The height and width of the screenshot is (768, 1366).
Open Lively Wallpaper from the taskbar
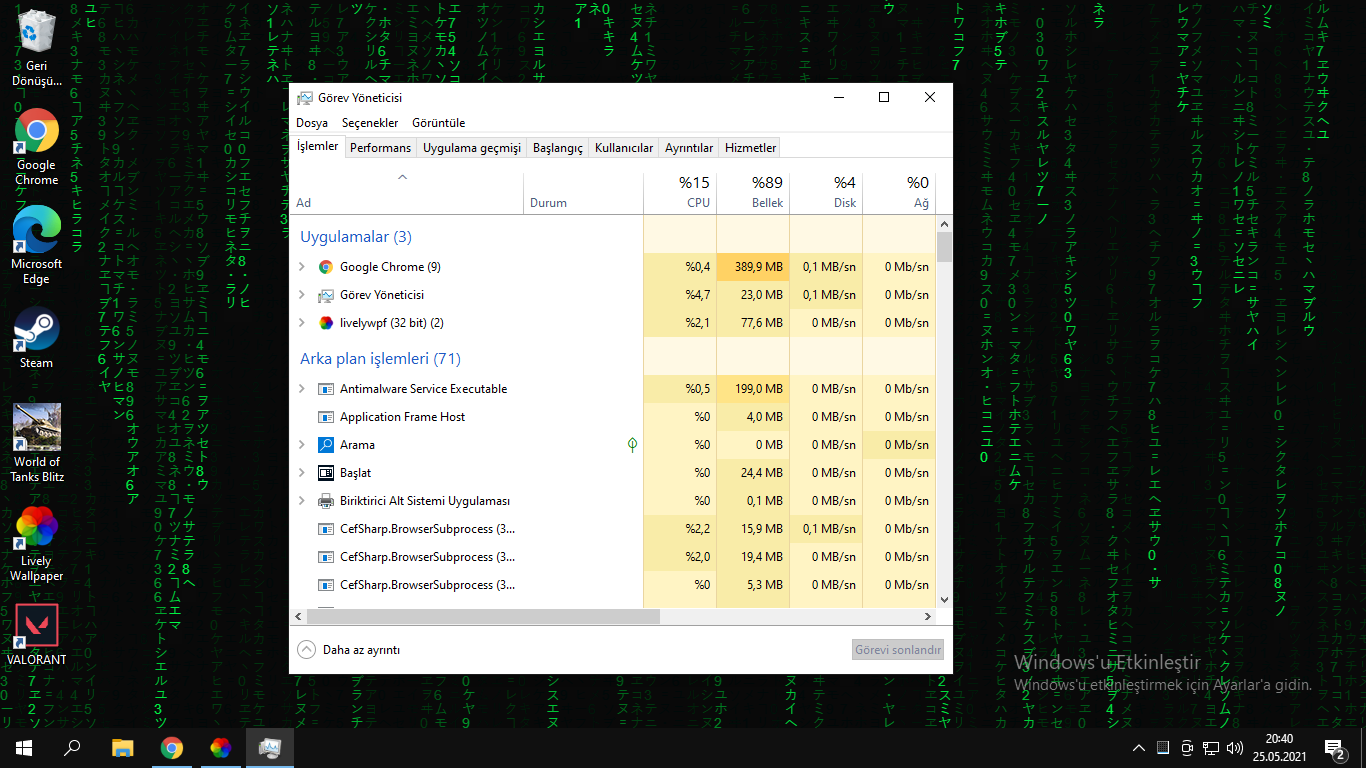(x=221, y=747)
